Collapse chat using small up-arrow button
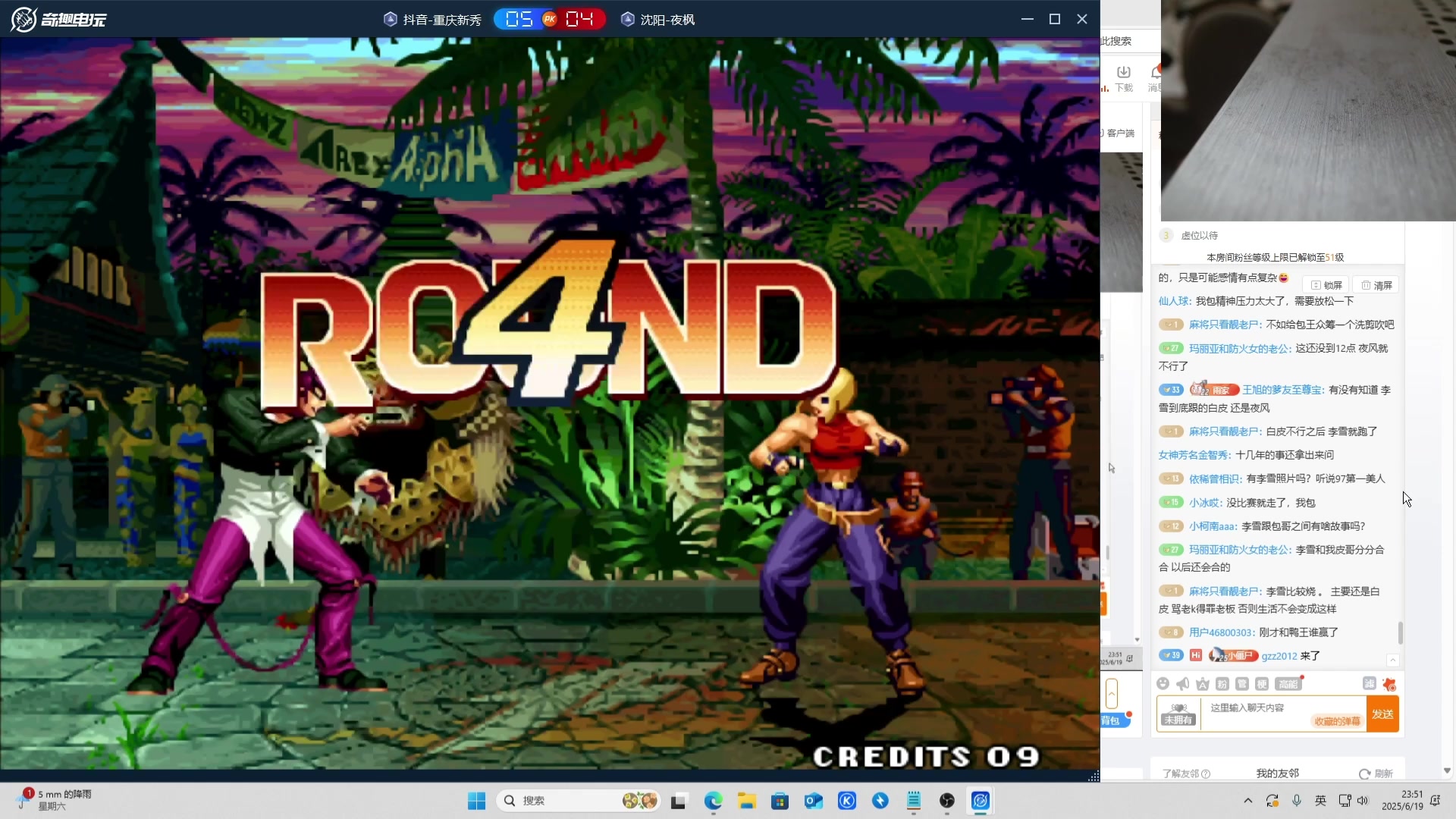1456x819 pixels. point(1392,660)
